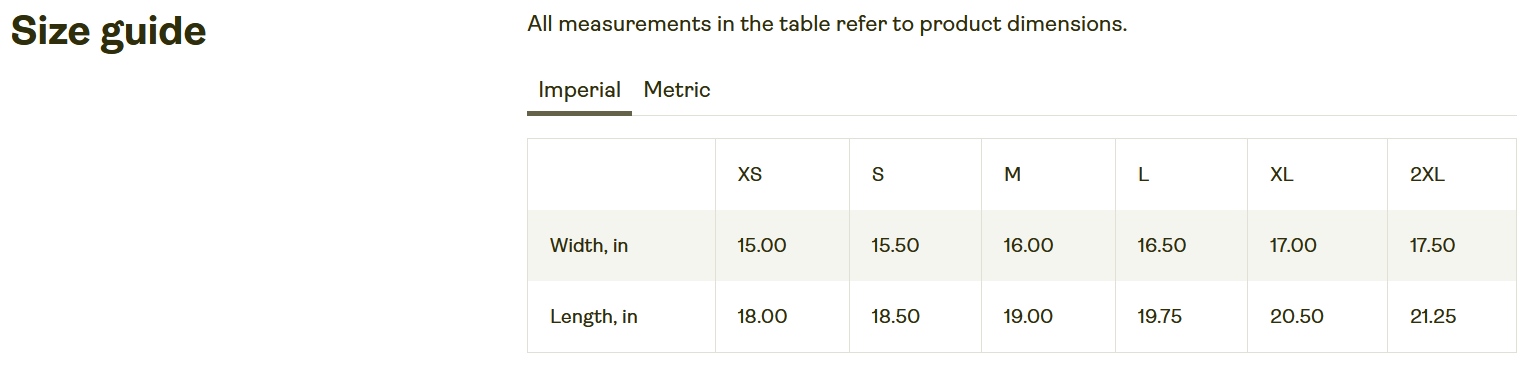Select the Width, in row label
Image resolution: width=1528 pixels, height=366 pixels.
pyautogui.click(x=589, y=245)
